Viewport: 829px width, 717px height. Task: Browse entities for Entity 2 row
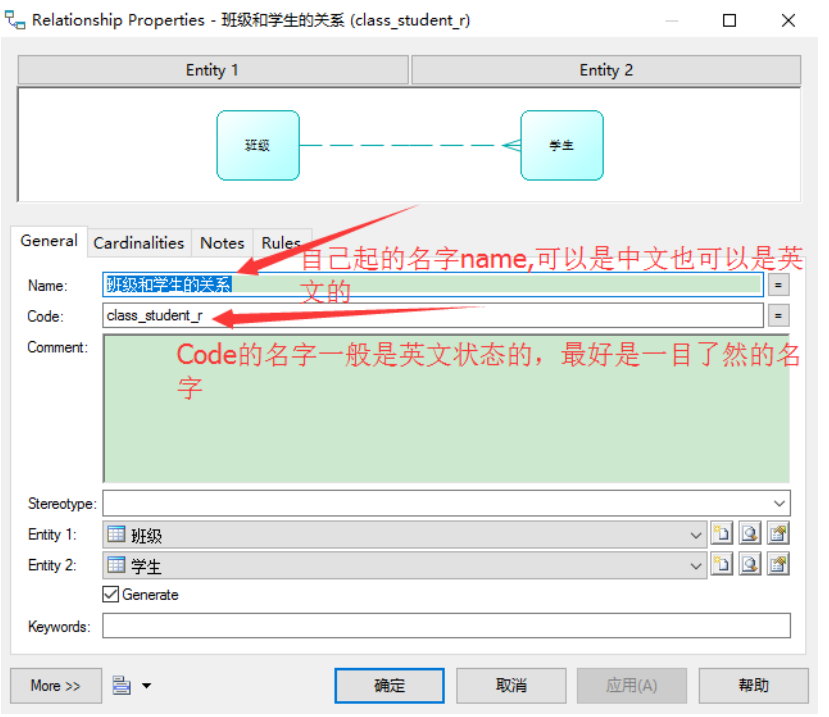tap(750, 564)
